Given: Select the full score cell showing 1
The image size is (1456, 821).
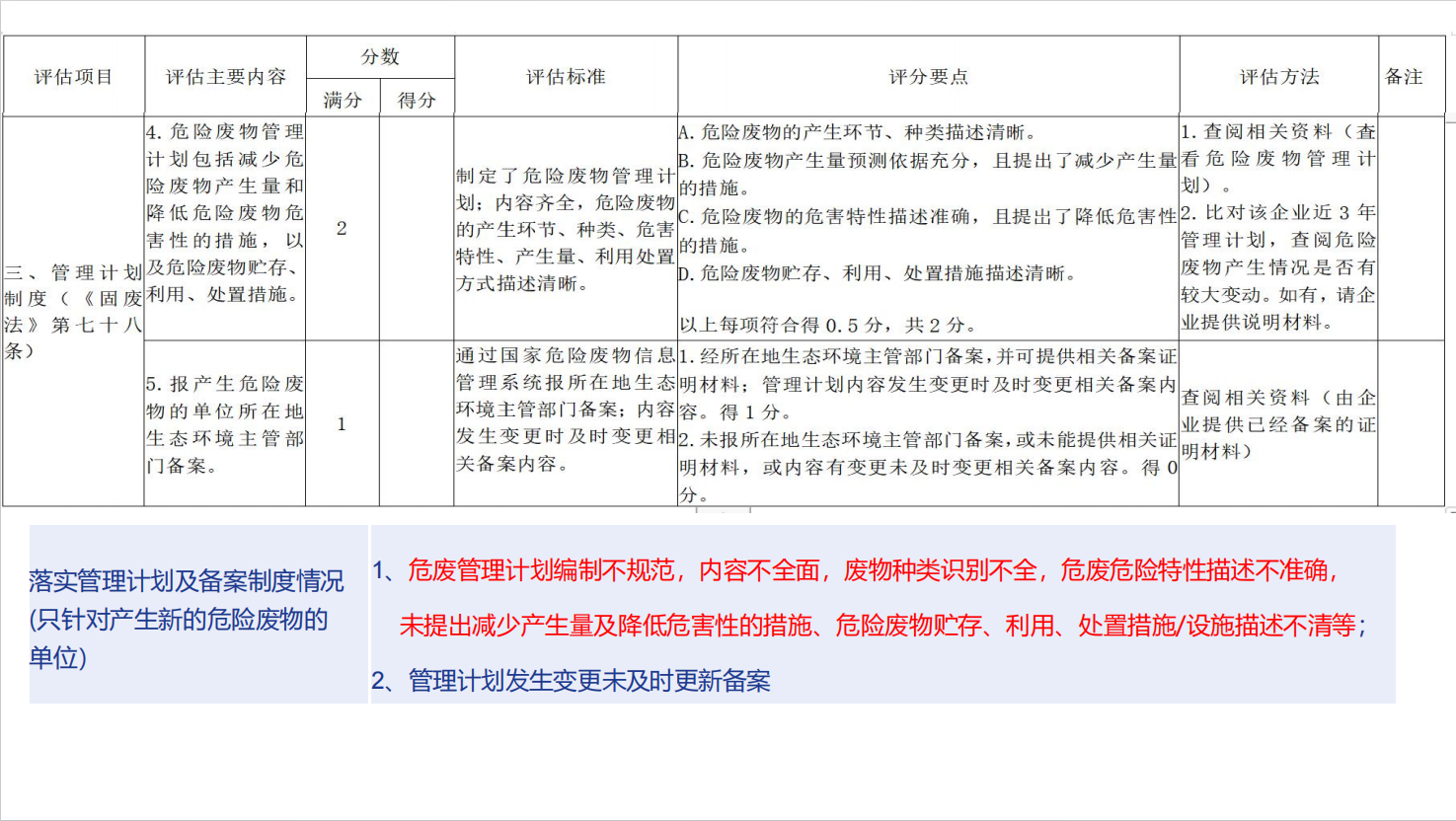Looking at the screenshot, I should [342, 424].
